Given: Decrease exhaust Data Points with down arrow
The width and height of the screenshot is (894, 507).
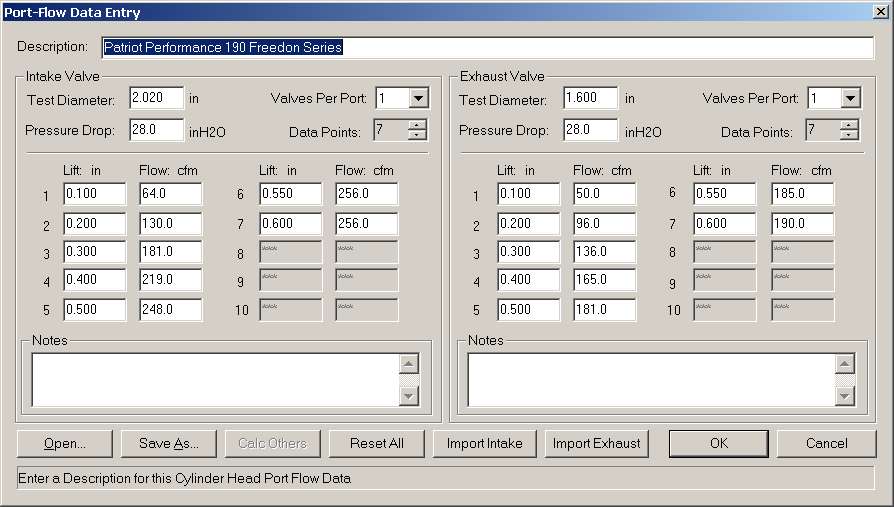Looking at the screenshot, I should (849, 135).
